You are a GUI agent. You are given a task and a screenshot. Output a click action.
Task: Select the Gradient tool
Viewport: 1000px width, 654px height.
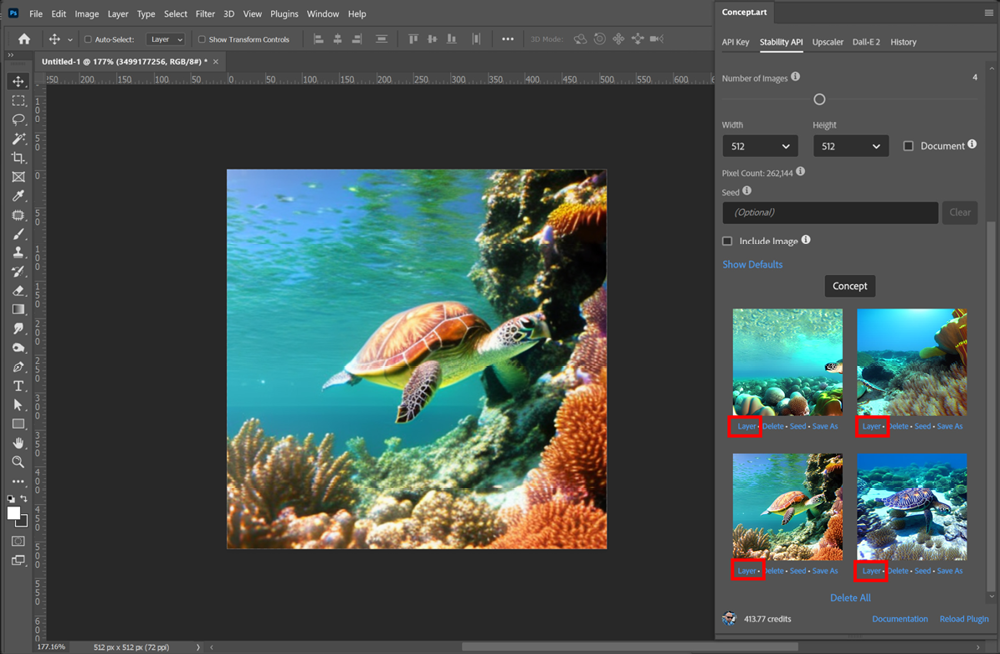point(18,309)
